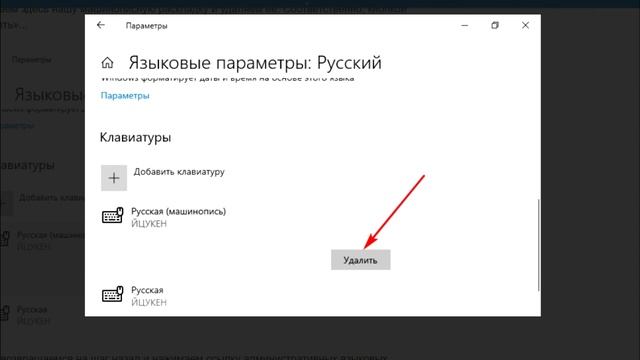Select the plain Русская keyboard entry text
This screenshot has width=640, height=360.
[147, 290]
